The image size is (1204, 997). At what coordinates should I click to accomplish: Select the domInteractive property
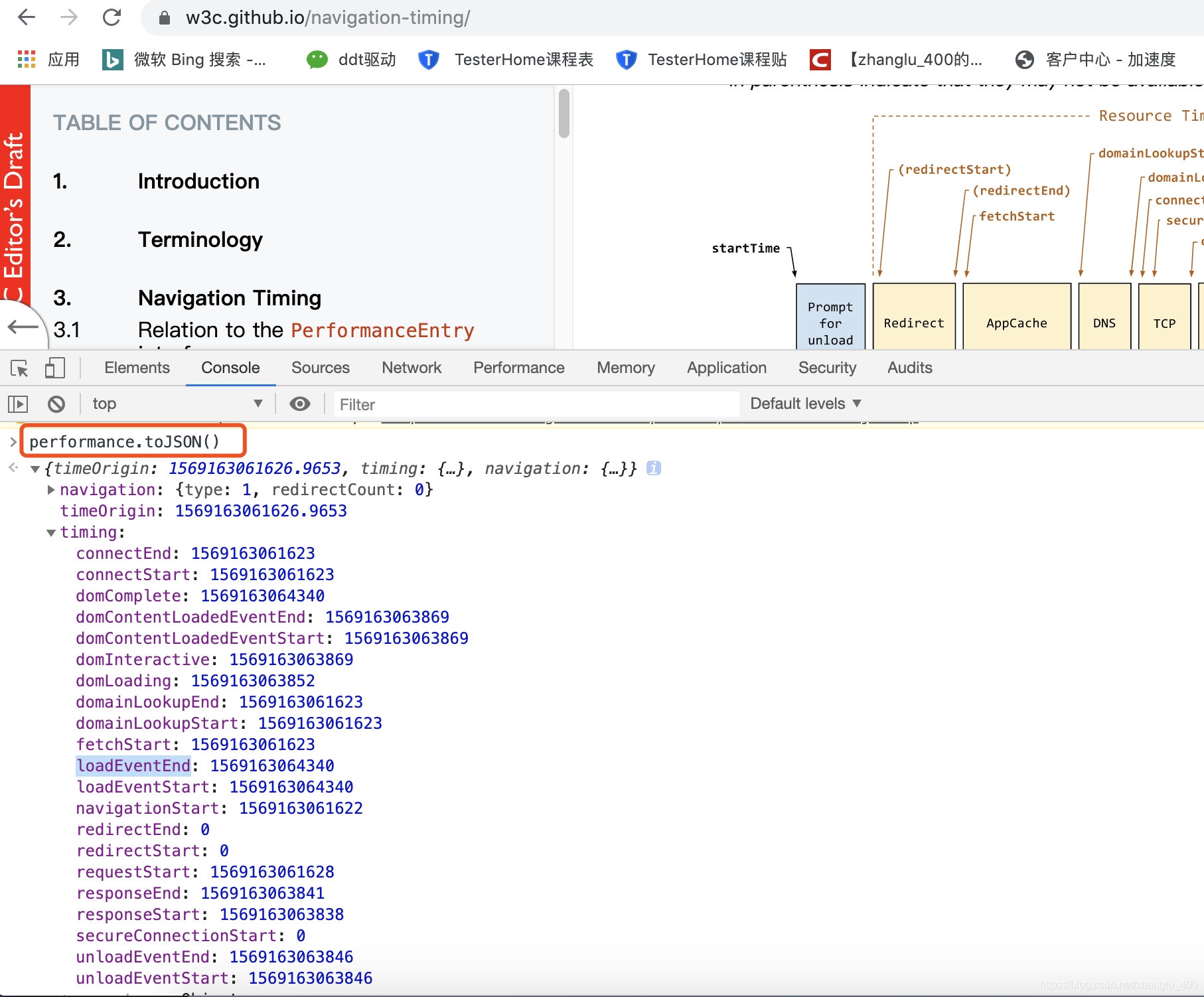(x=143, y=660)
